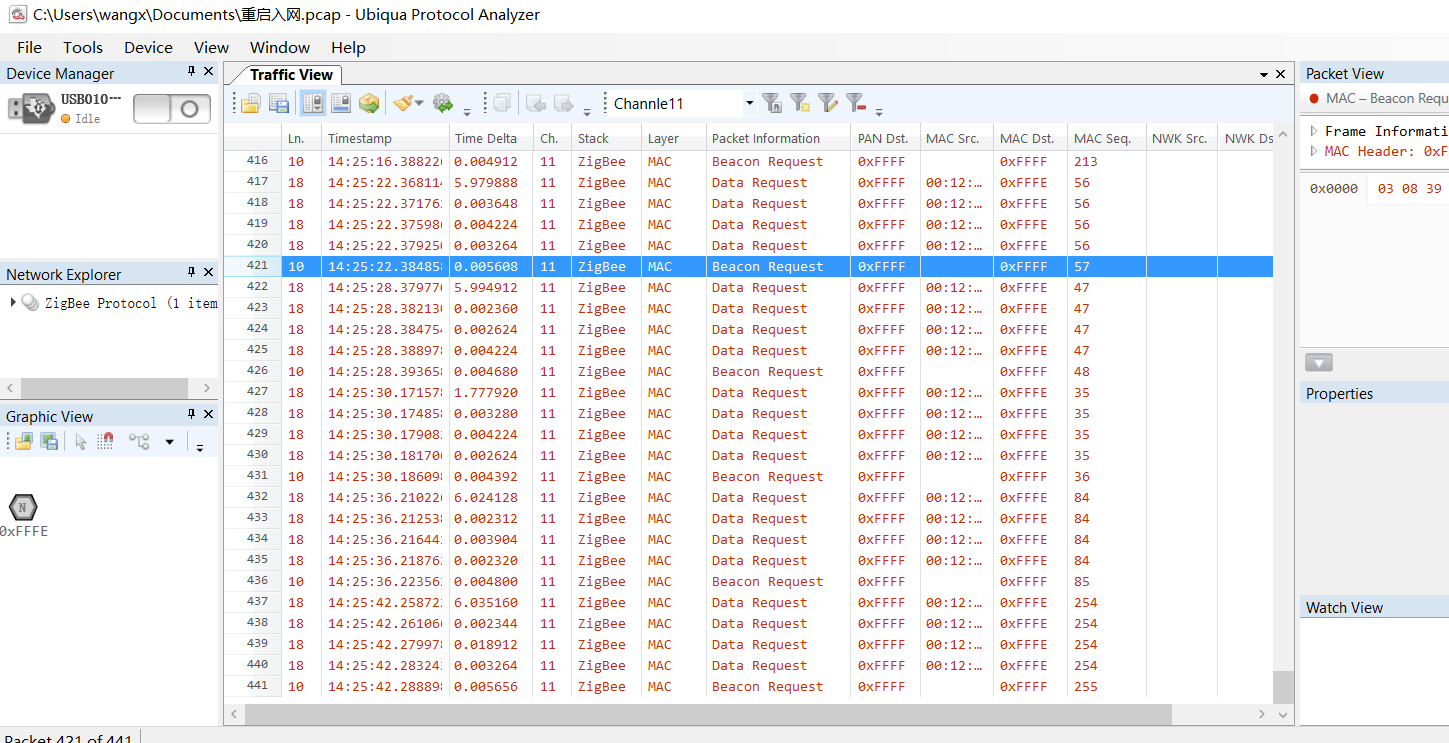The width and height of the screenshot is (1449, 743).
Task: Click the Packet Information column header
Action: tap(778, 138)
